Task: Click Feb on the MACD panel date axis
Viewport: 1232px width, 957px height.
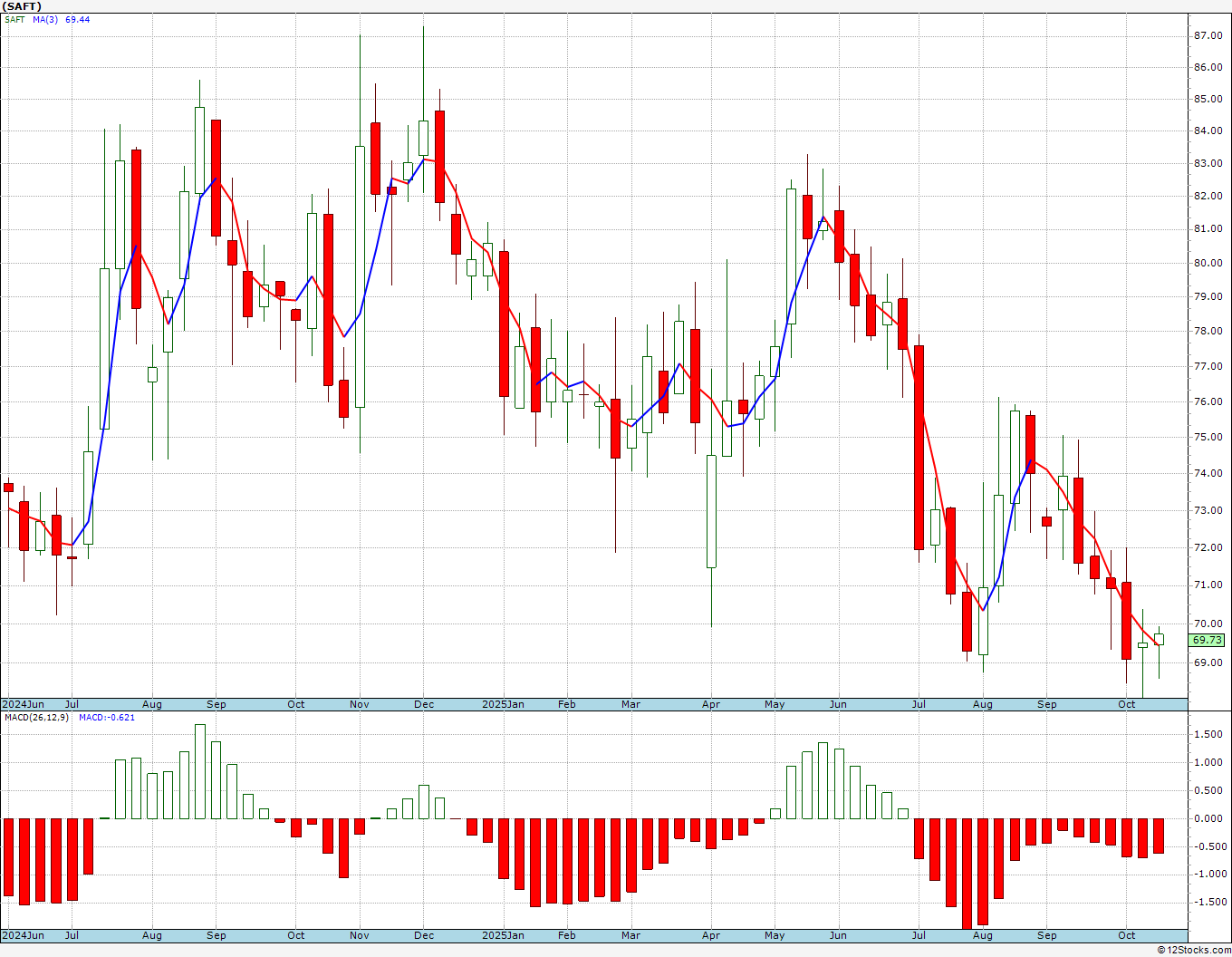Action: [567, 935]
